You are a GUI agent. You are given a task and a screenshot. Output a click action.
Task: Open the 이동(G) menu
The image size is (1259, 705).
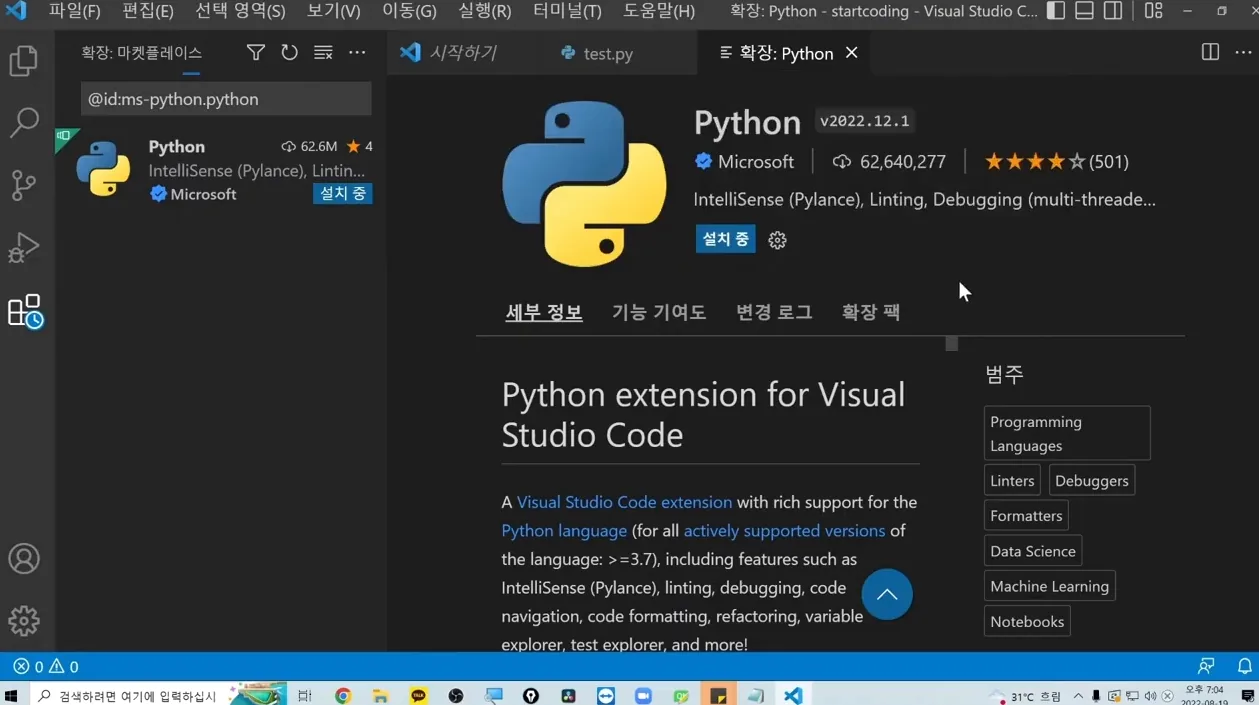[x=409, y=11]
